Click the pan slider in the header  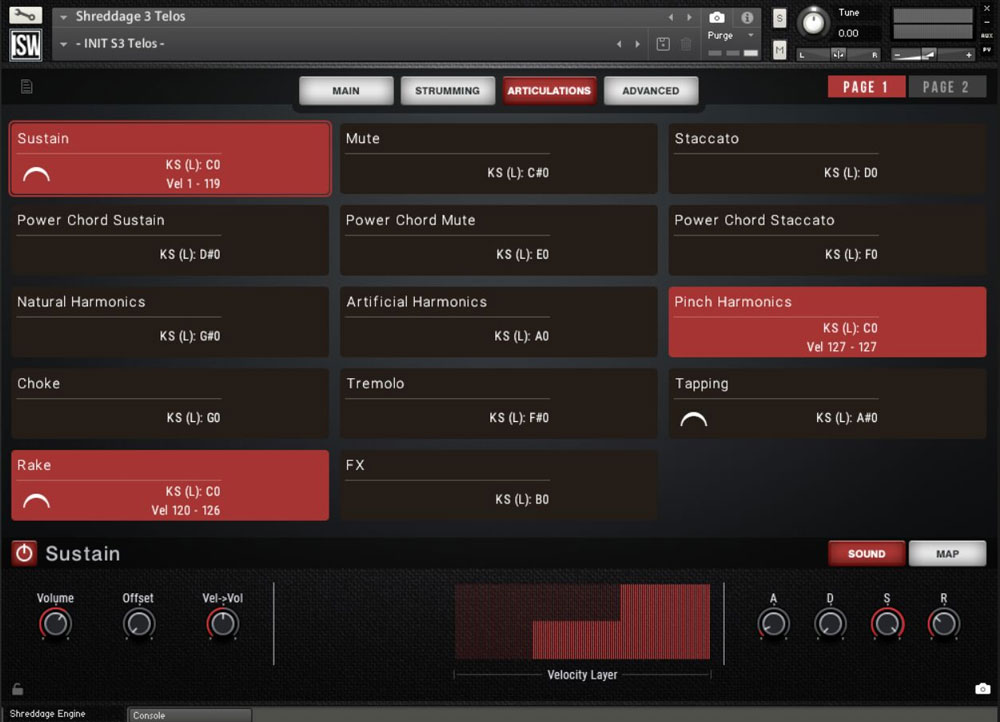(838, 55)
